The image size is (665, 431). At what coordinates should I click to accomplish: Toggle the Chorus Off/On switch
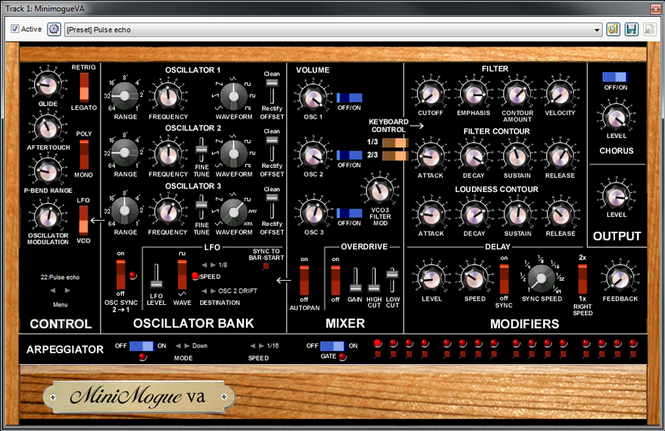click(x=615, y=77)
